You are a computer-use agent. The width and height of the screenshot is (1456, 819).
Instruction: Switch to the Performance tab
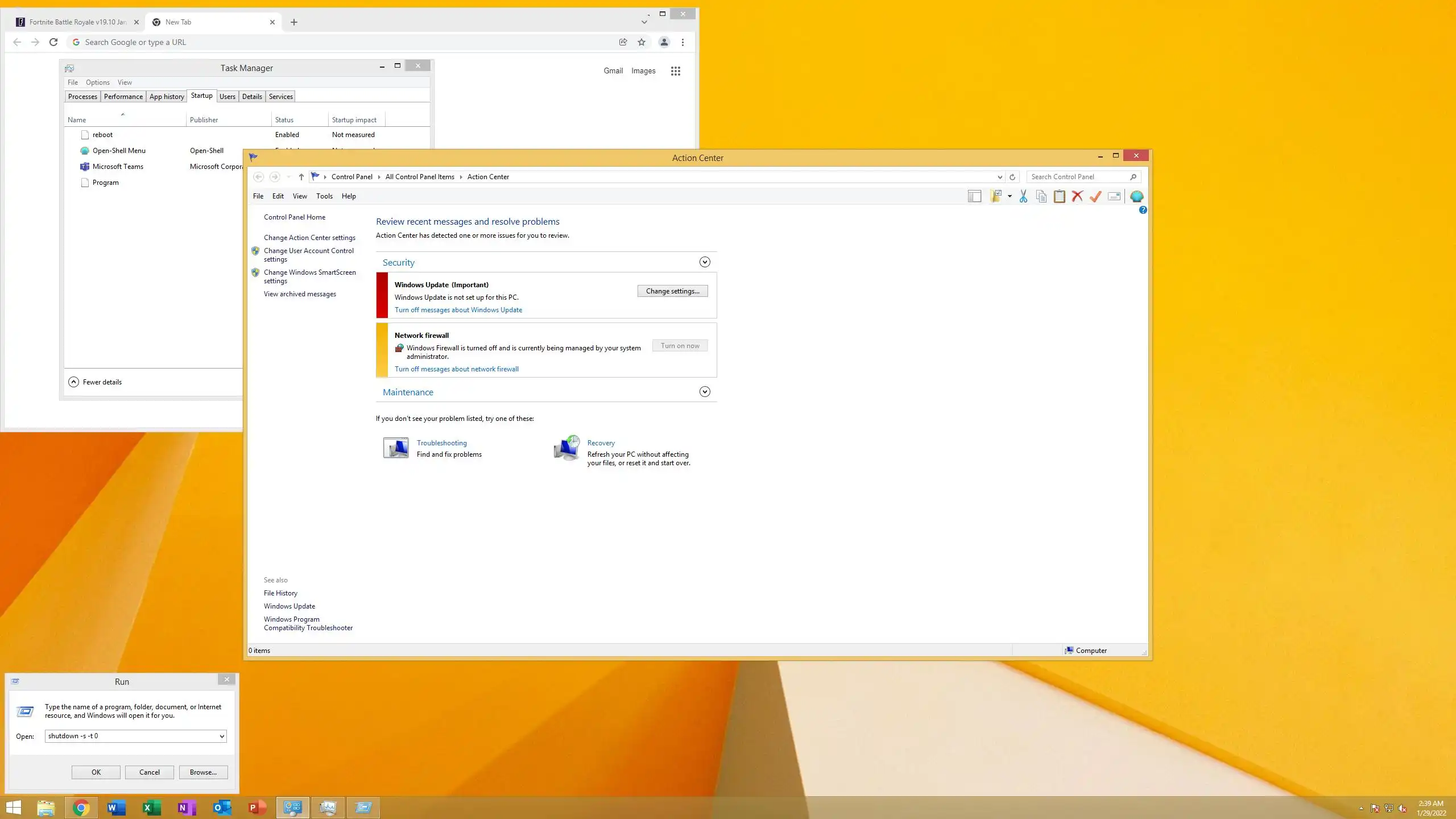[x=123, y=97]
